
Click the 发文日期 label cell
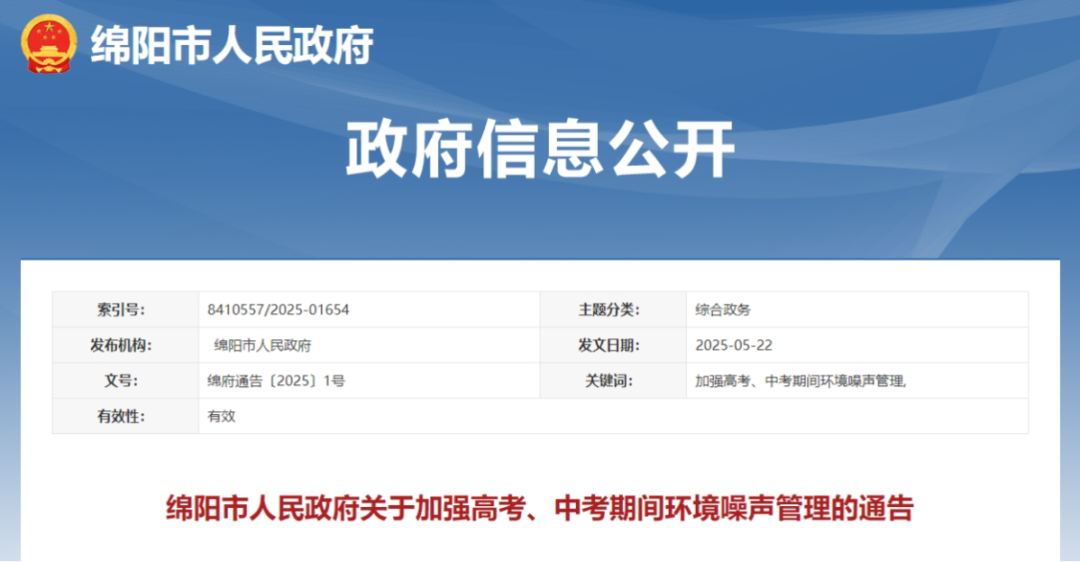coord(613,345)
